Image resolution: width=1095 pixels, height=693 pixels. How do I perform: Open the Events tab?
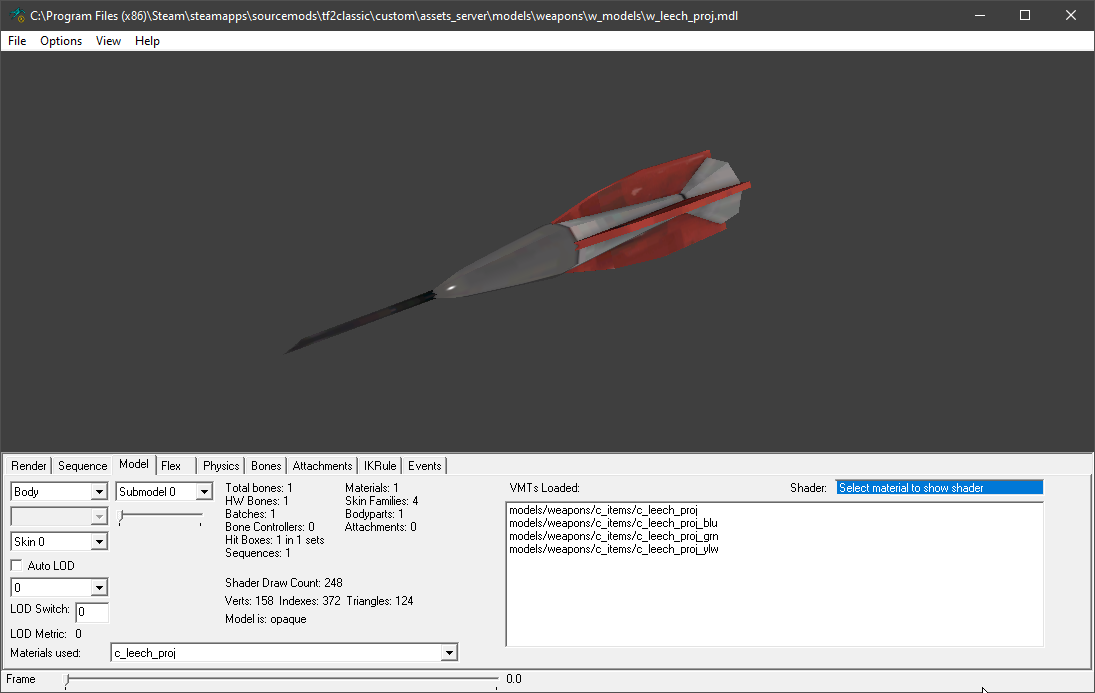[425, 466]
